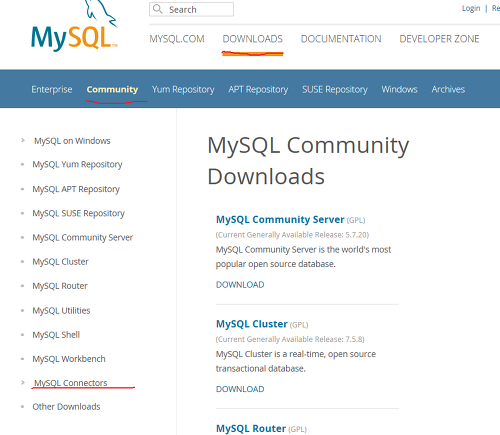Open the DOWNLOADS top menu
This screenshot has height=435, width=500.
[x=253, y=39]
